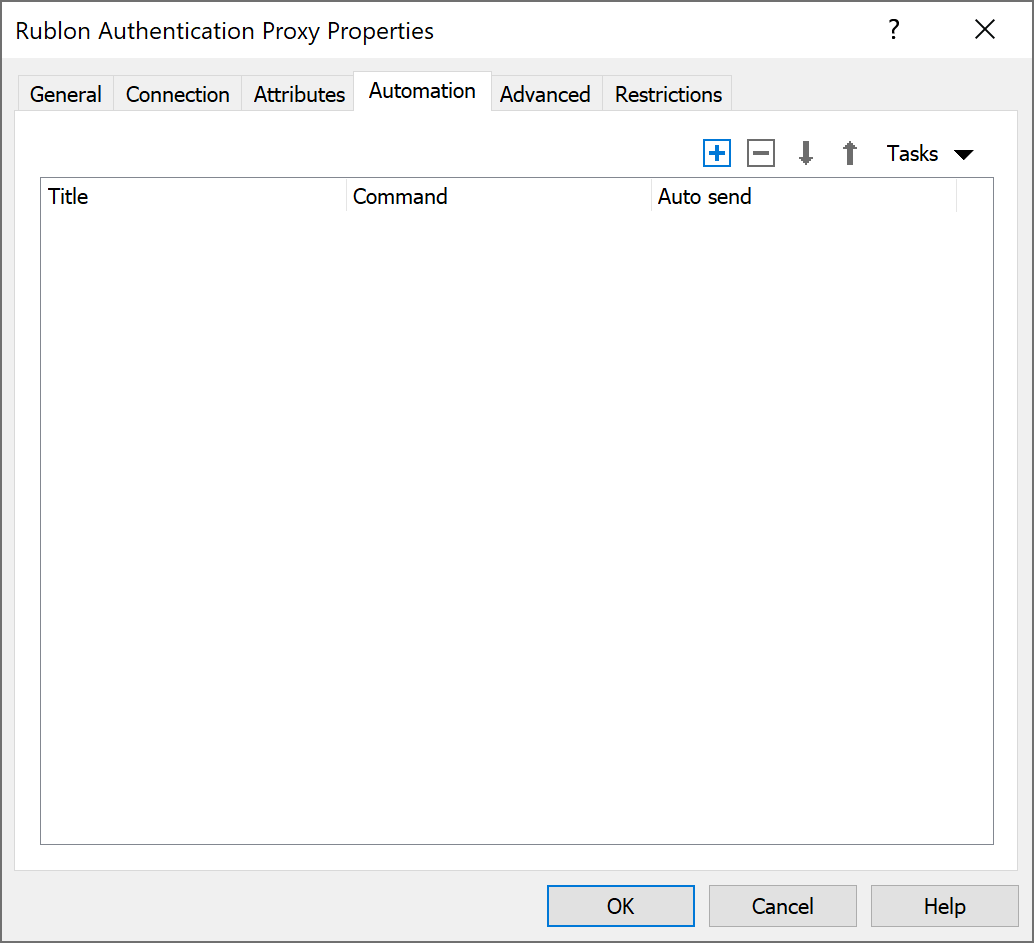The height and width of the screenshot is (943, 1034).
Task: Sort by the Title column header
Action: (x=193, y=196)
